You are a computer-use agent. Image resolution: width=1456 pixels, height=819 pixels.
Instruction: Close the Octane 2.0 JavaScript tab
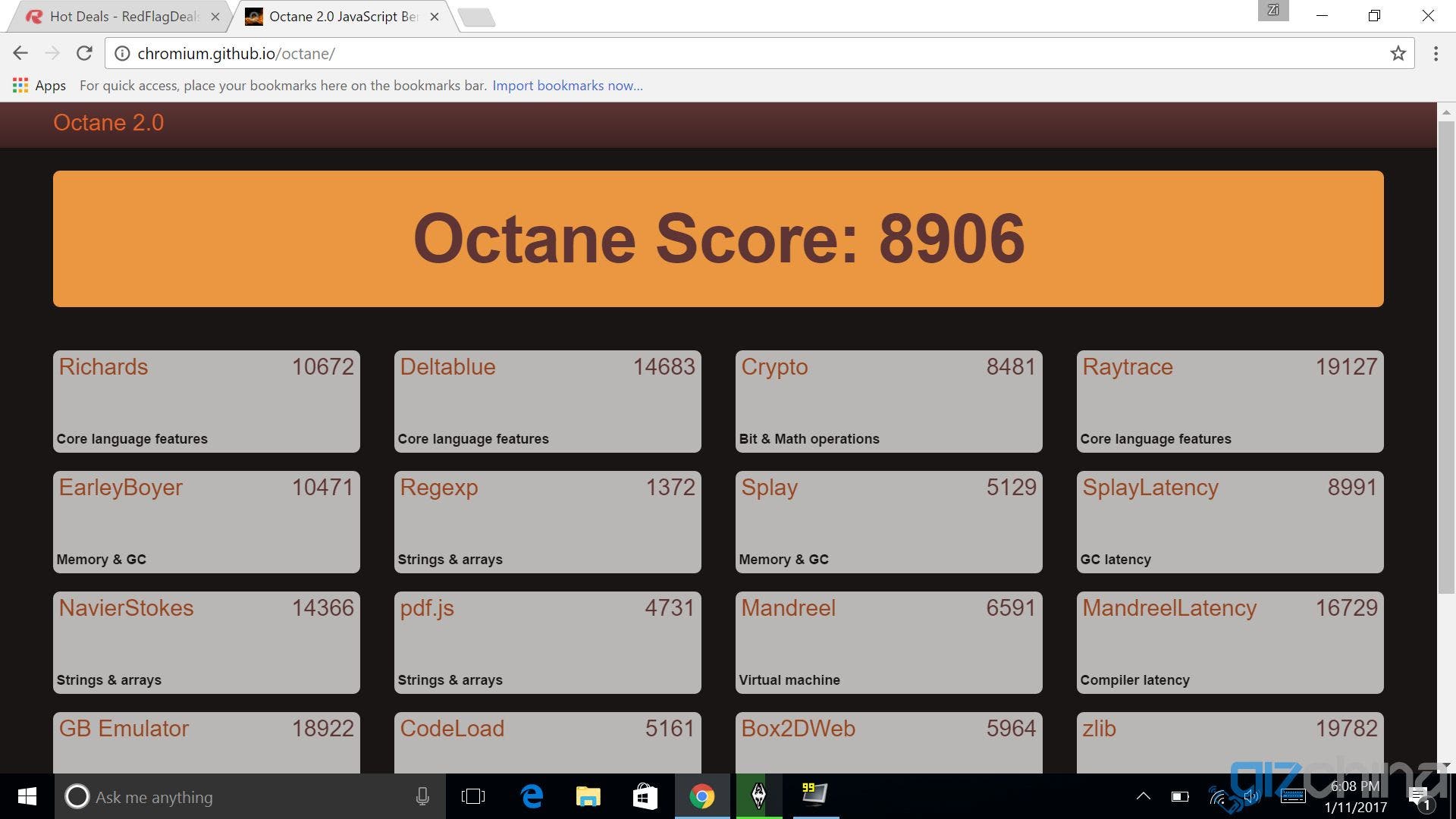click(x=435, y=17)
